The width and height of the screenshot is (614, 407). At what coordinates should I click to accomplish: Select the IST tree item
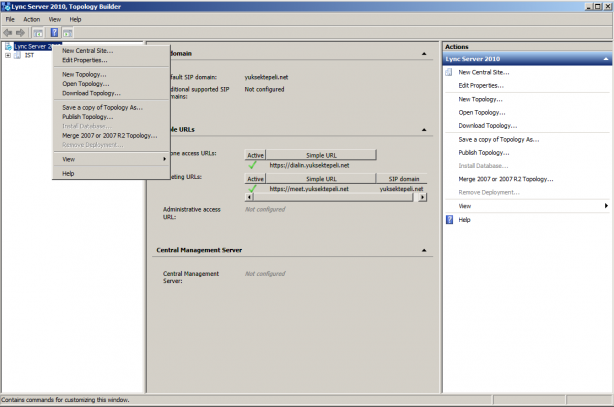[x=29, y=56]
